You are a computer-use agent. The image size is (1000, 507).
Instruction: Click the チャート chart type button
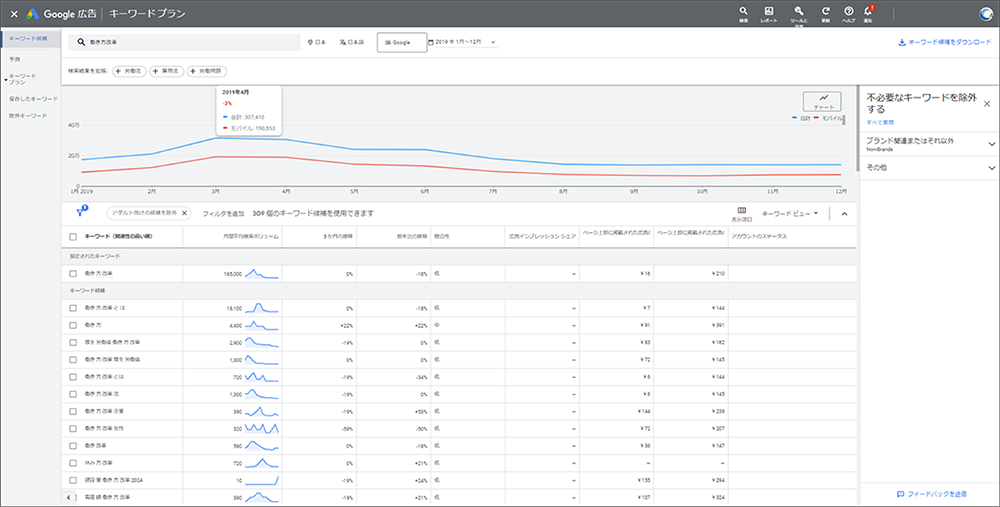pyautogui.click(x=822, y=101)
